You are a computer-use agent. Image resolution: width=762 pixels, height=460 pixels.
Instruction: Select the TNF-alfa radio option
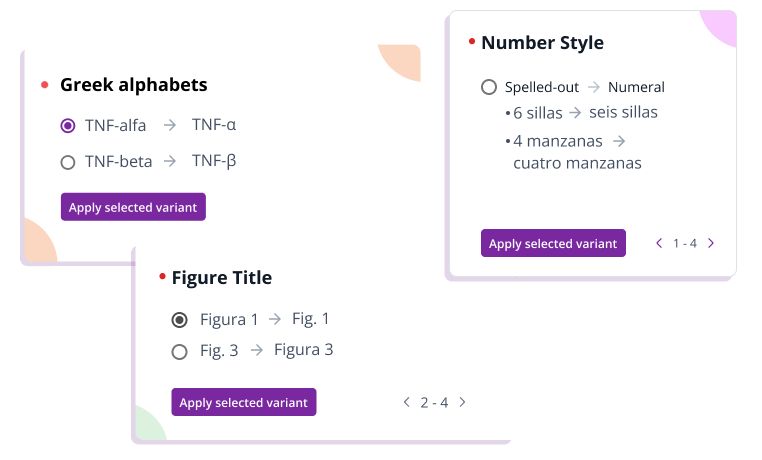point(68,126)
